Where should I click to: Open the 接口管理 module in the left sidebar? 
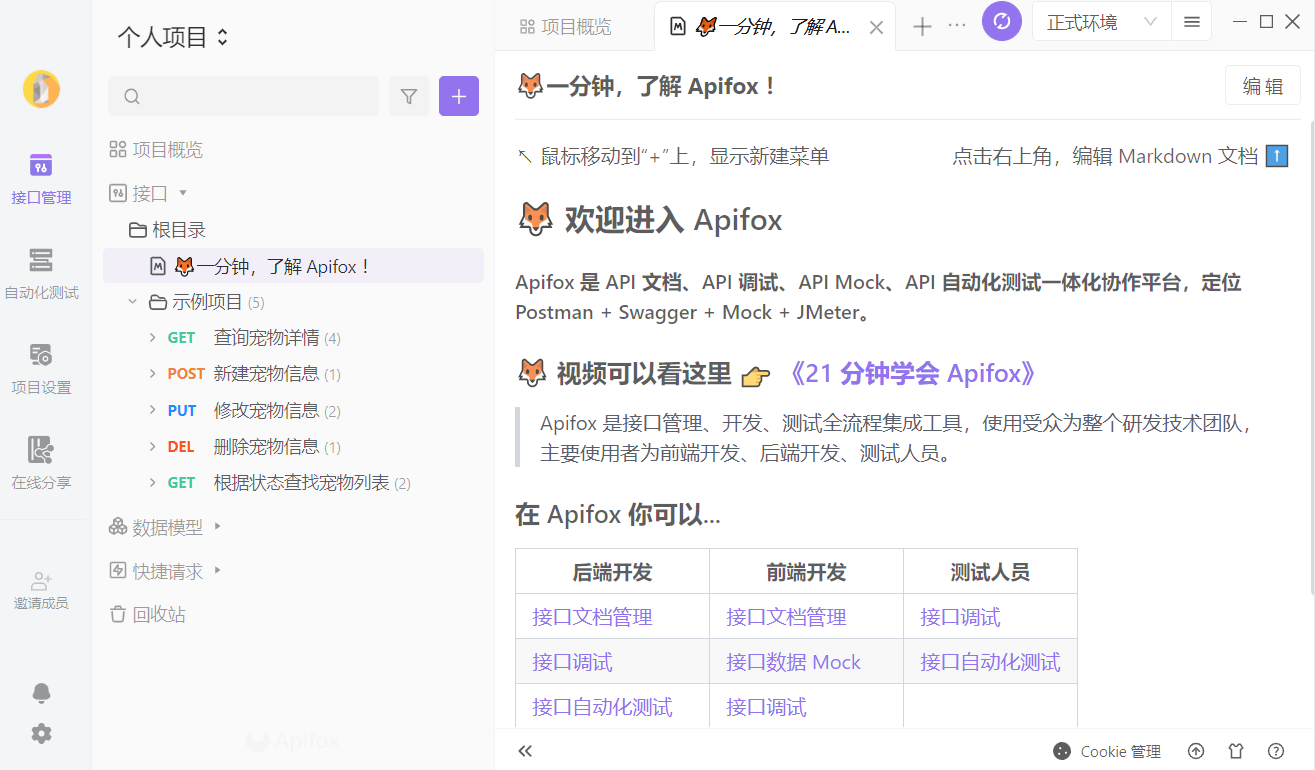41,178
